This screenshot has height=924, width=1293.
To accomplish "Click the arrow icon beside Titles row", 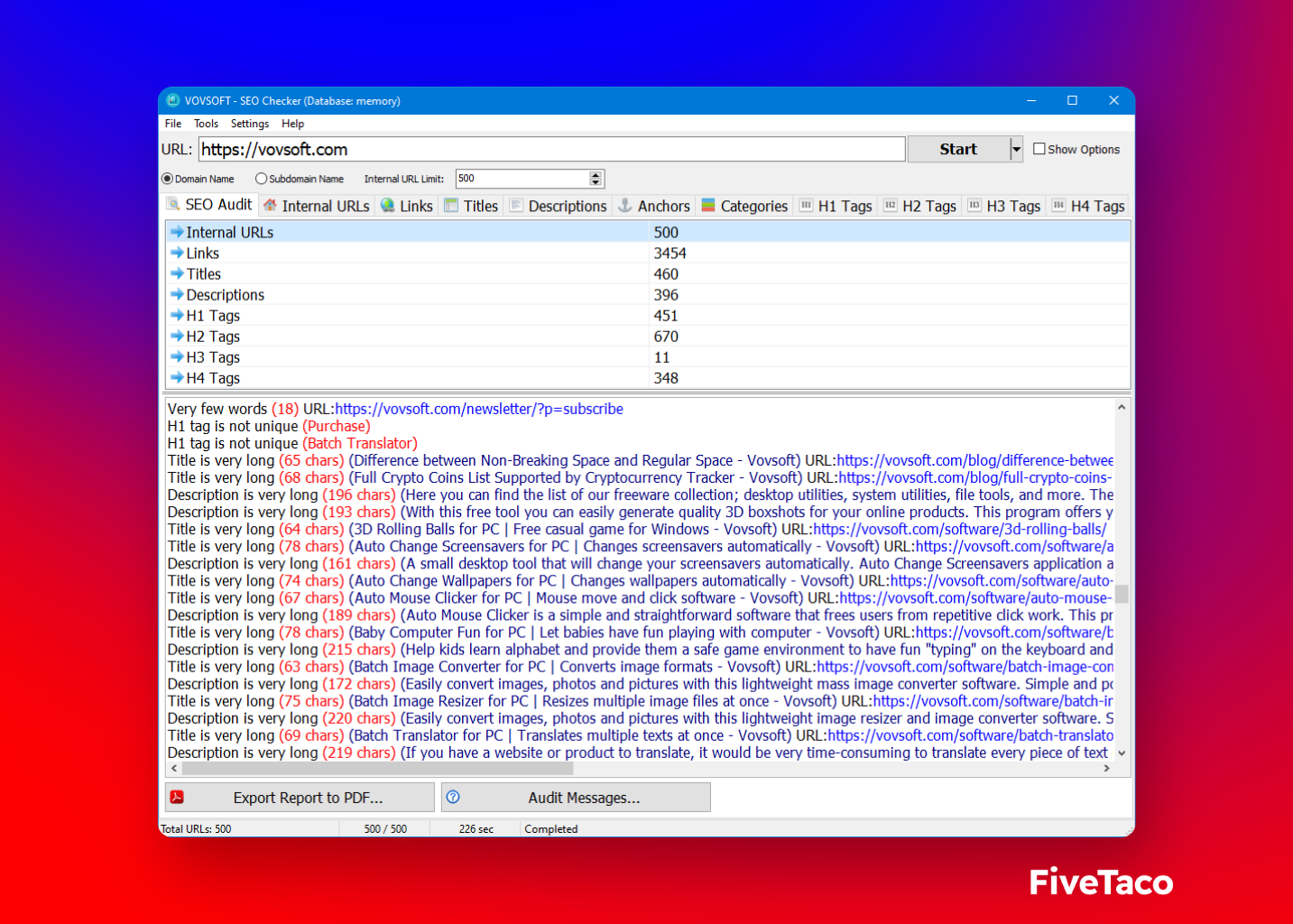I will (177, 273).
